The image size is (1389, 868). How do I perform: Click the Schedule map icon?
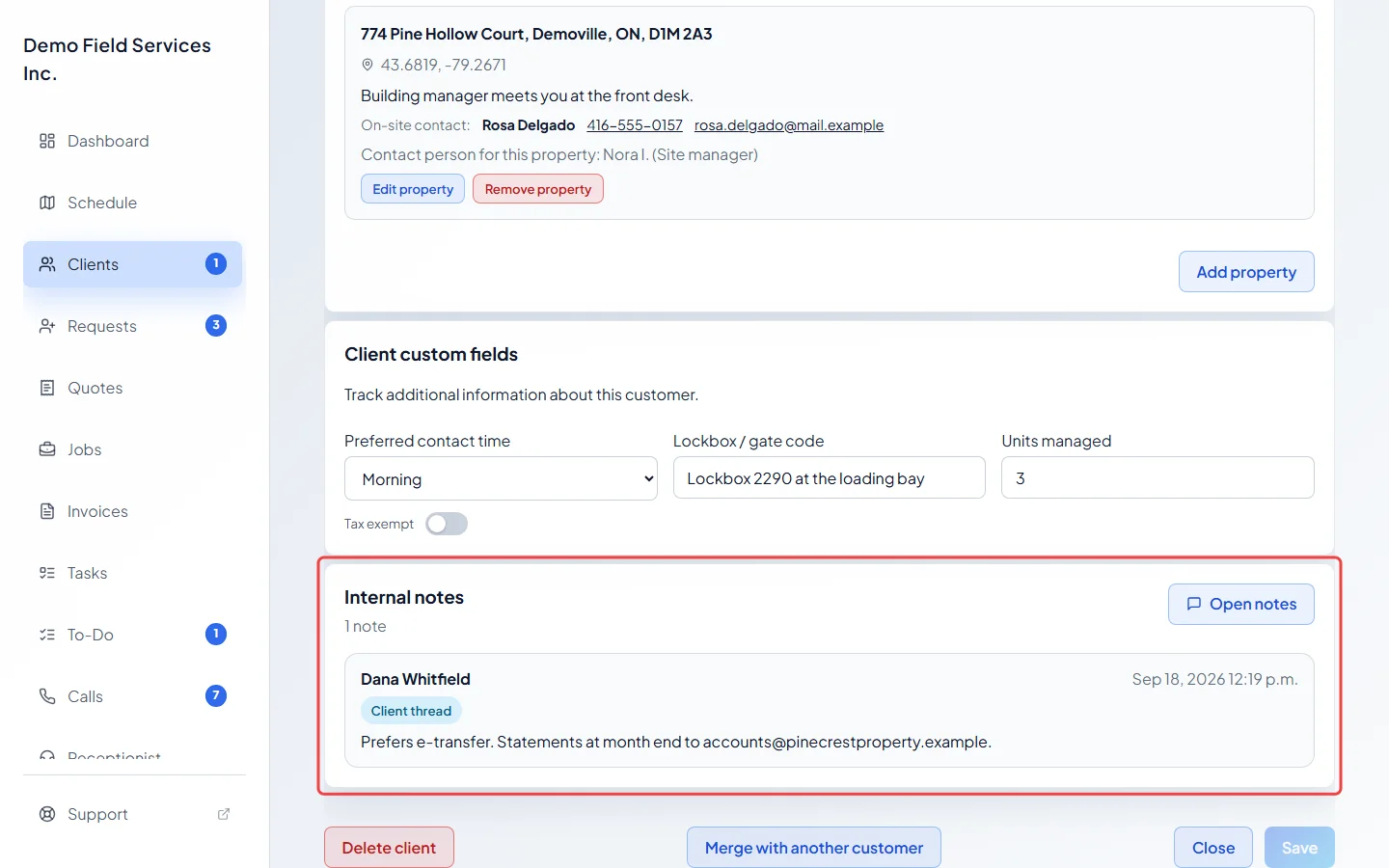point(47,203)
